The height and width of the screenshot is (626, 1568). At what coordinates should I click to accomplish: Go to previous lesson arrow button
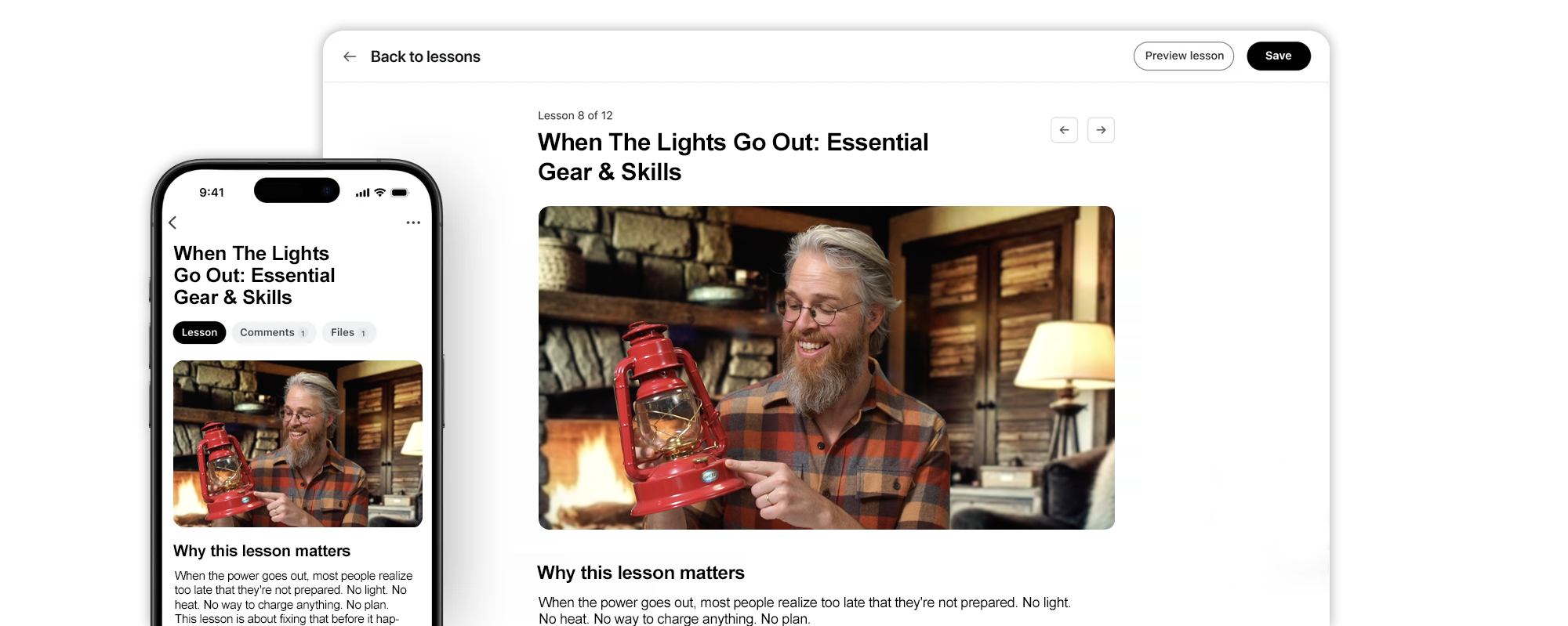tap(1064, 130)
